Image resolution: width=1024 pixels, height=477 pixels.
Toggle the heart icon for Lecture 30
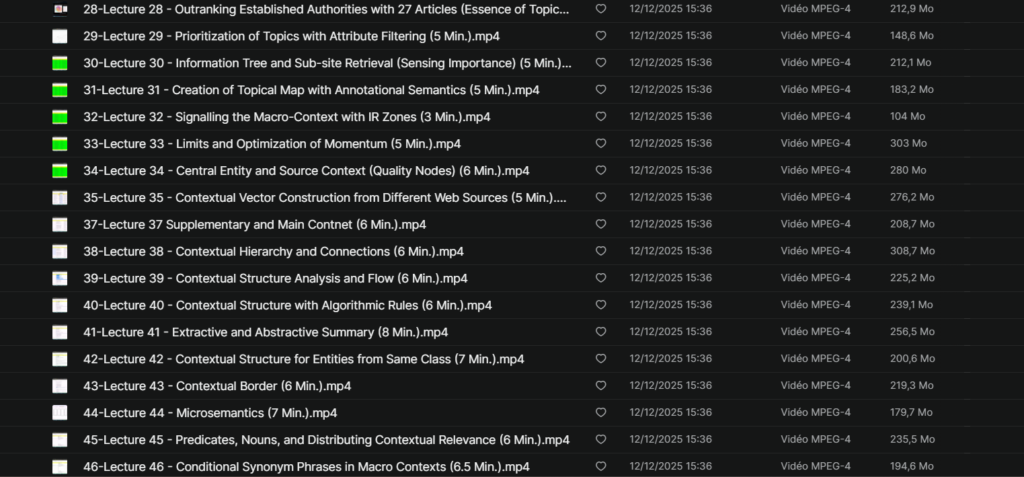click(601, 63)
